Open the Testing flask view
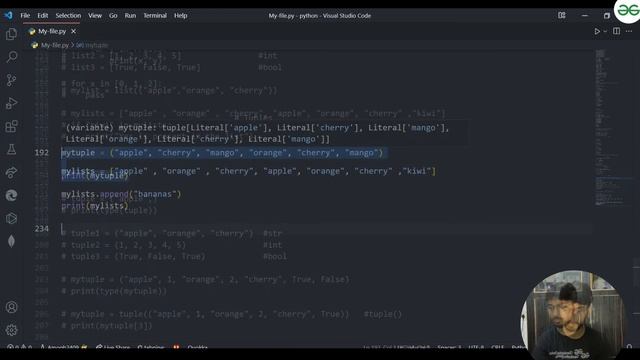Viewport: 640px width, 360px height. (11, 149)
